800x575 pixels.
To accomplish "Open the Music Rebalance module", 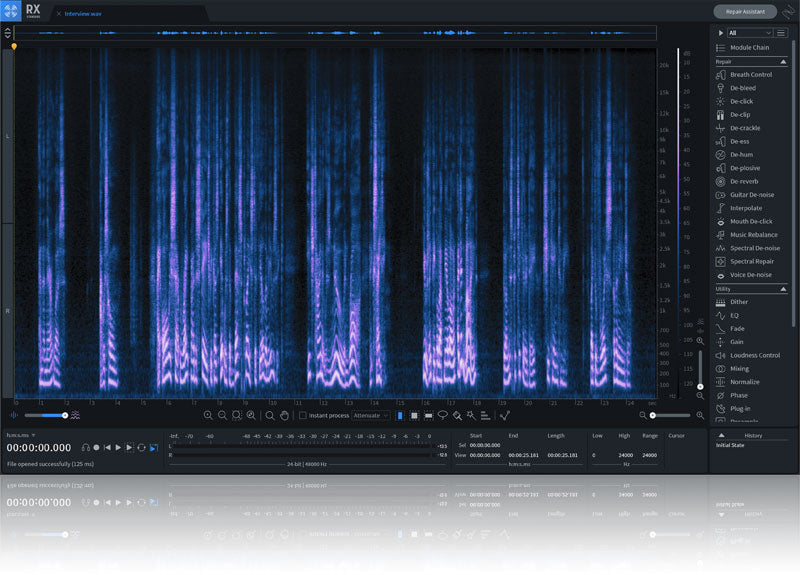I will pyautogui.click(x=747, y=235).
